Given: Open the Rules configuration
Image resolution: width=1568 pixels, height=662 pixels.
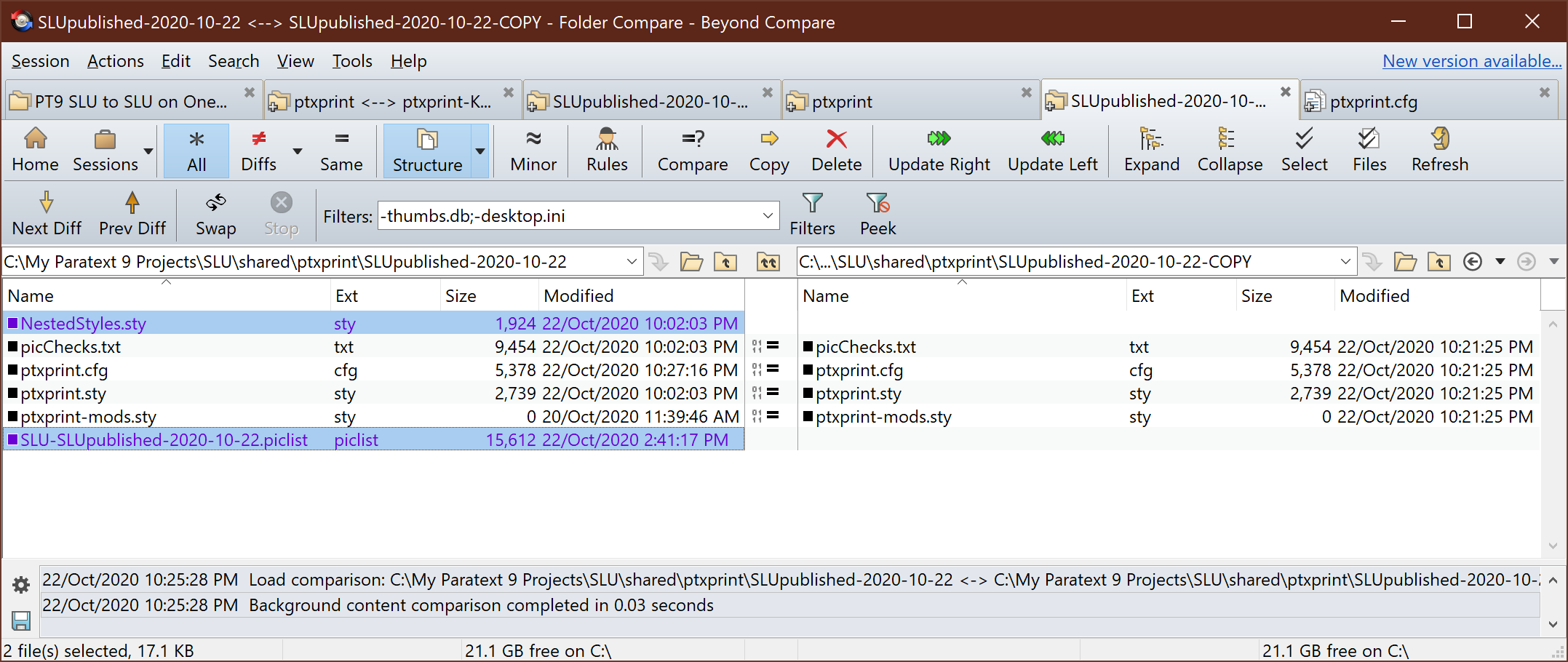Looking at the screenshot, I should (605, 149).
